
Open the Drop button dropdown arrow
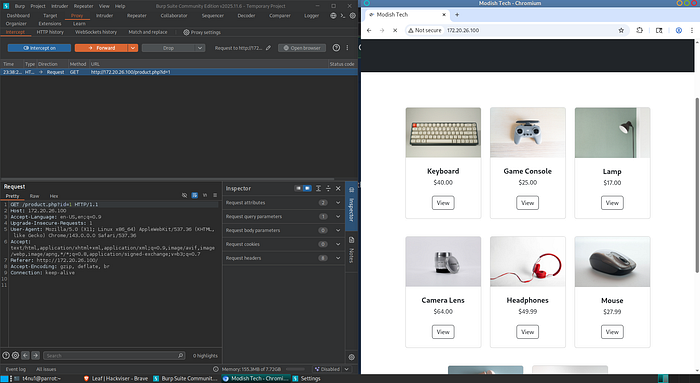tap(200, 48)
